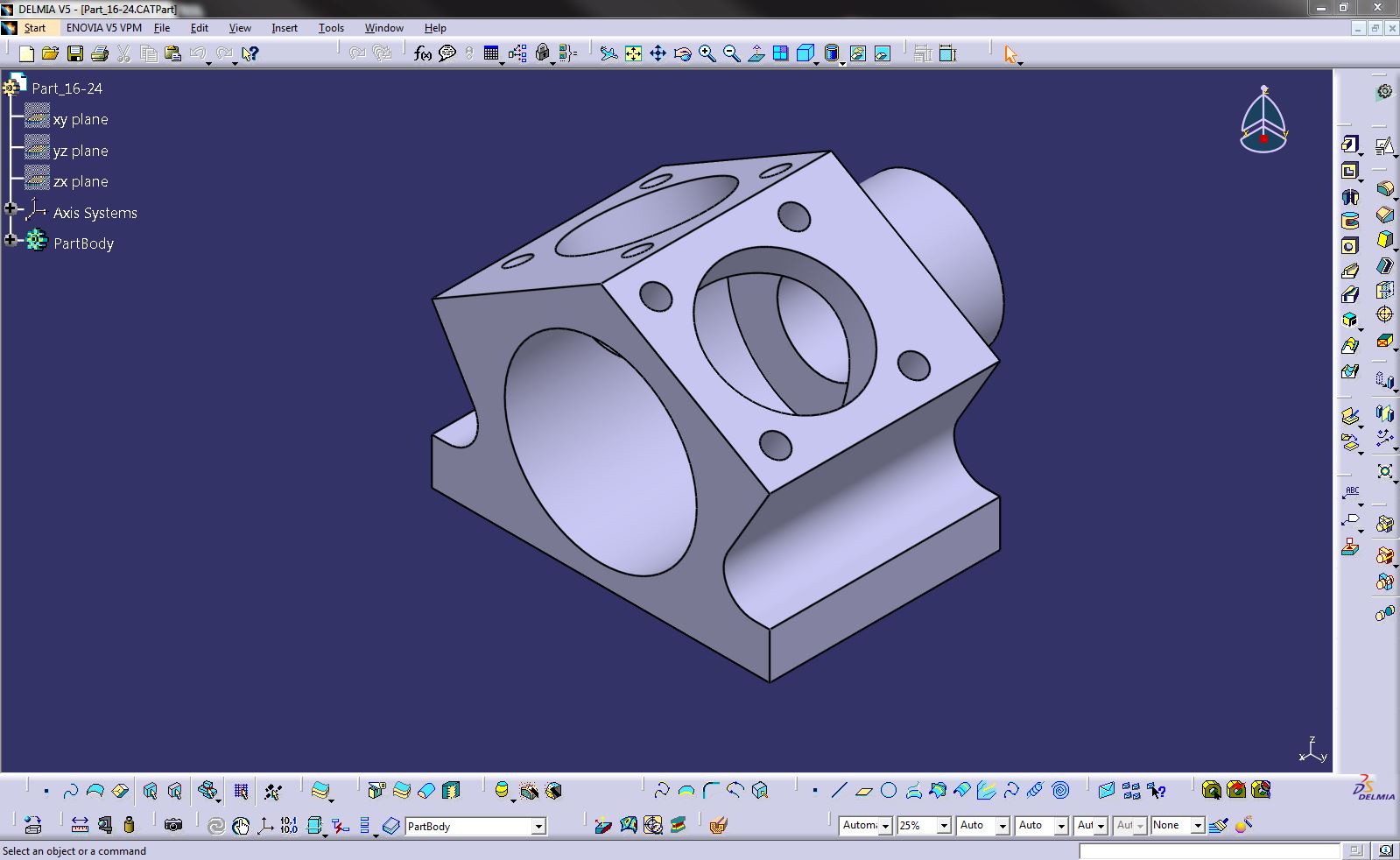The image size is (1400, 860).
Task: Select xy plane in the tree
Action: [x=81, y=119]
